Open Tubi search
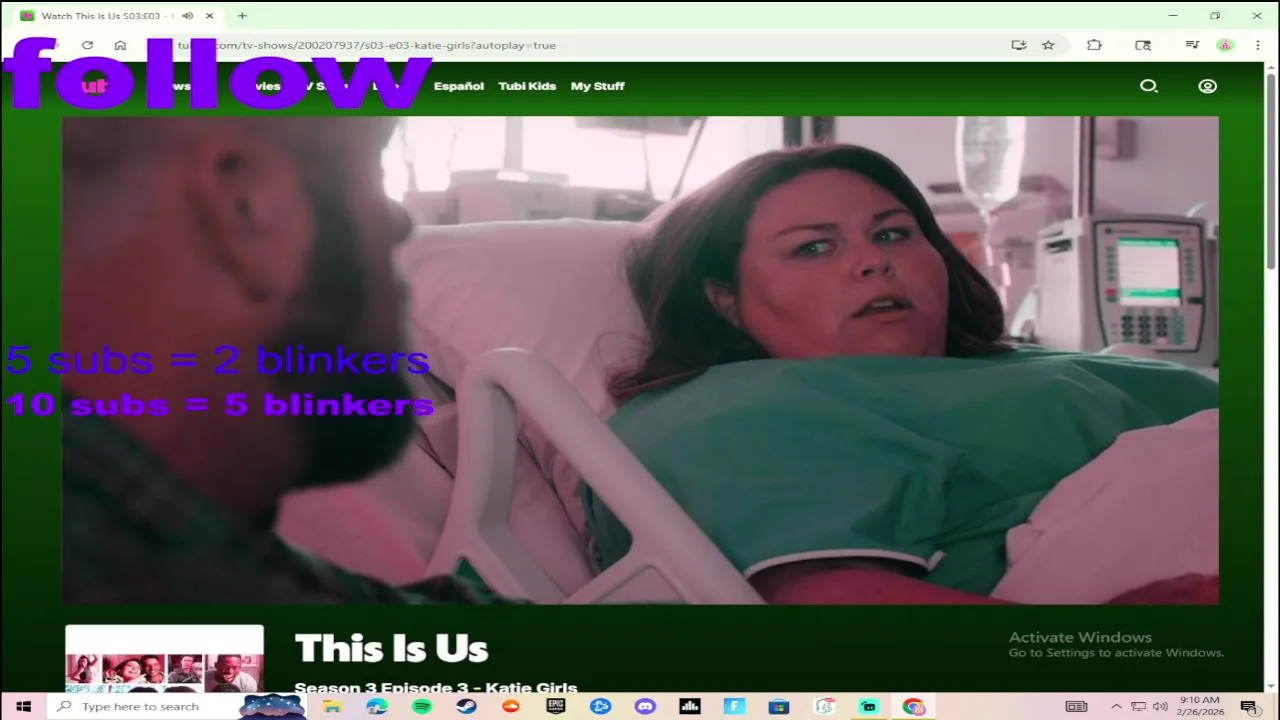This screenshot has height=720, width=1280. [x=1149, y=86]
